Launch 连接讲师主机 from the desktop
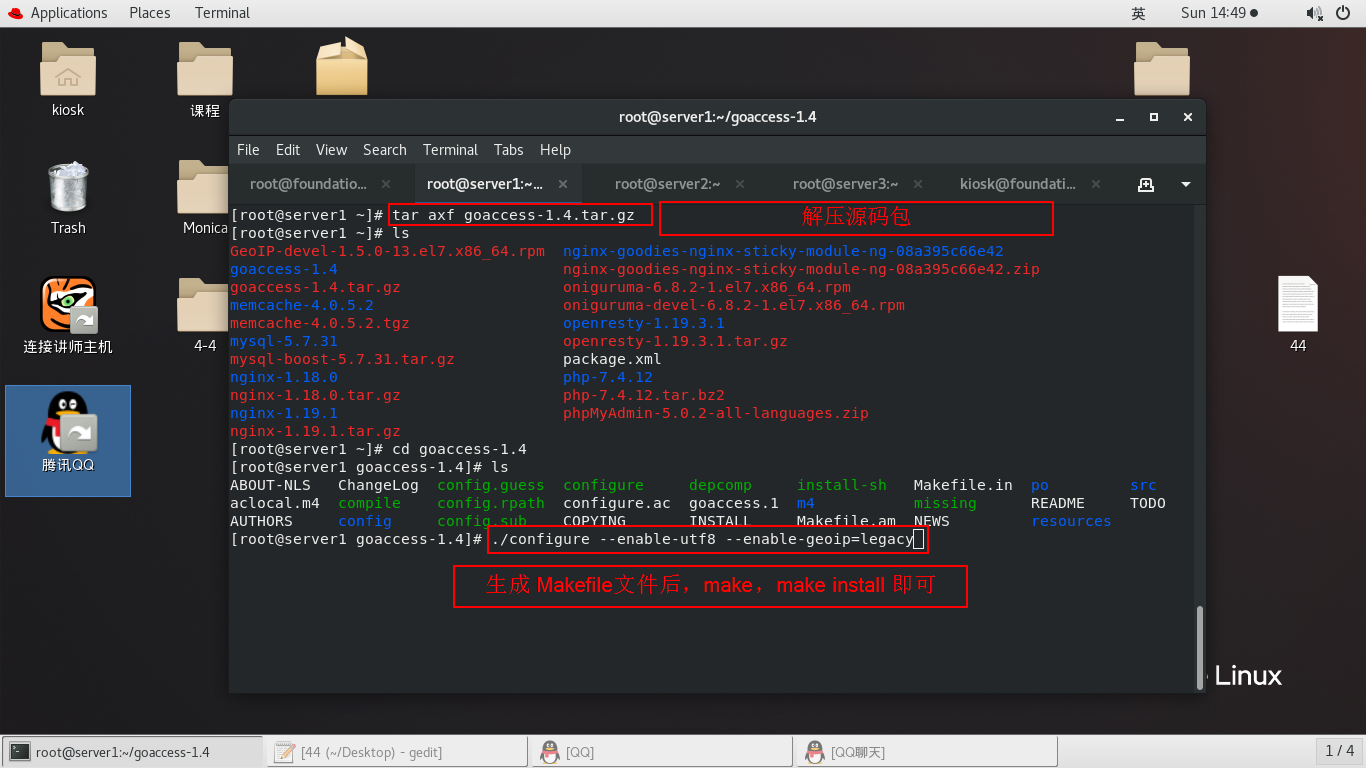This screenshot has width=1366, height=768. pyautogui.click(x=67, y=315)
